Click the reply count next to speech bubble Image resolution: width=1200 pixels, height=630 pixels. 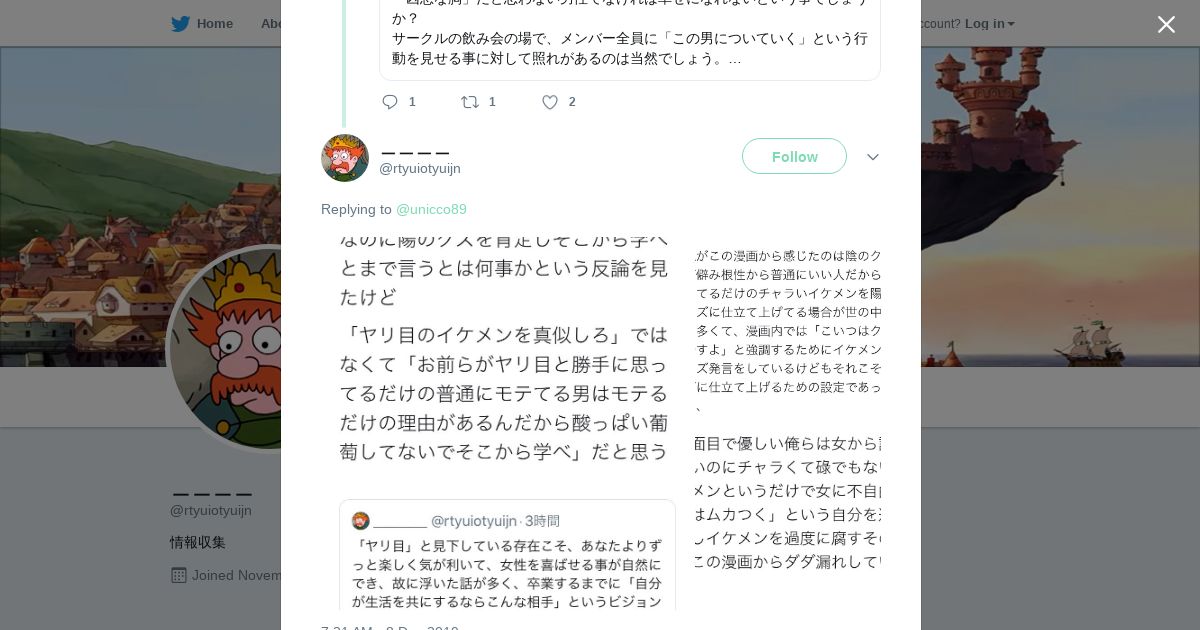(x=412, y=102)
